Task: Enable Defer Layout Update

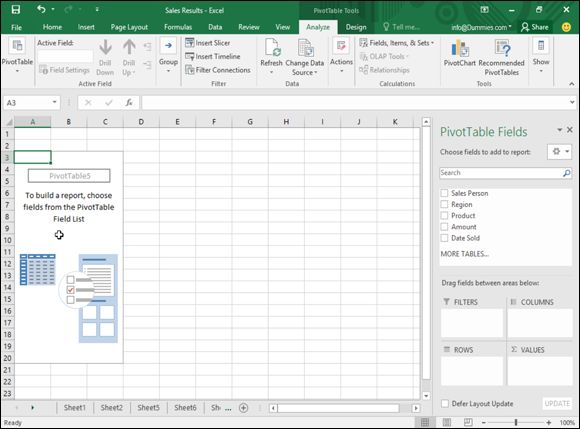Action: (x=445, y=403)
